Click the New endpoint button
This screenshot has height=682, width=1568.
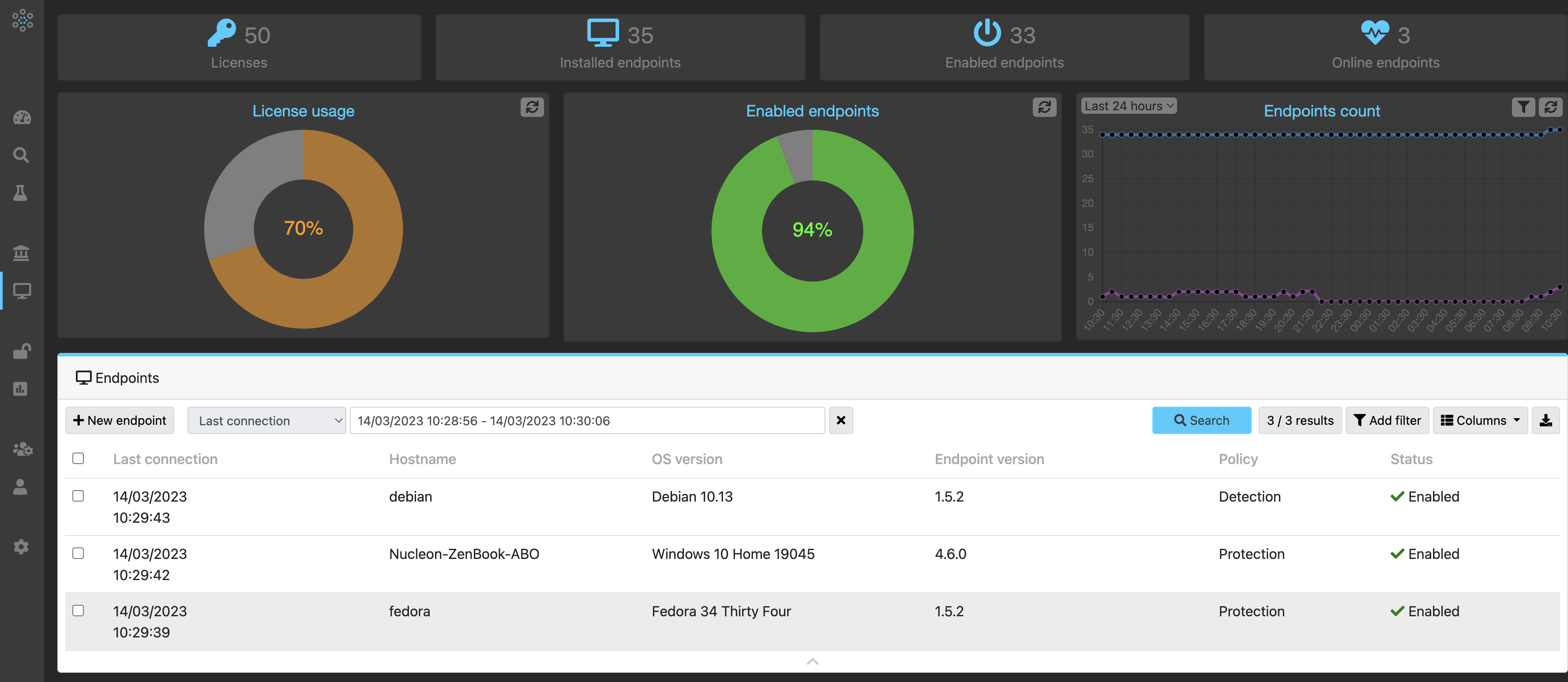(120, 420)
